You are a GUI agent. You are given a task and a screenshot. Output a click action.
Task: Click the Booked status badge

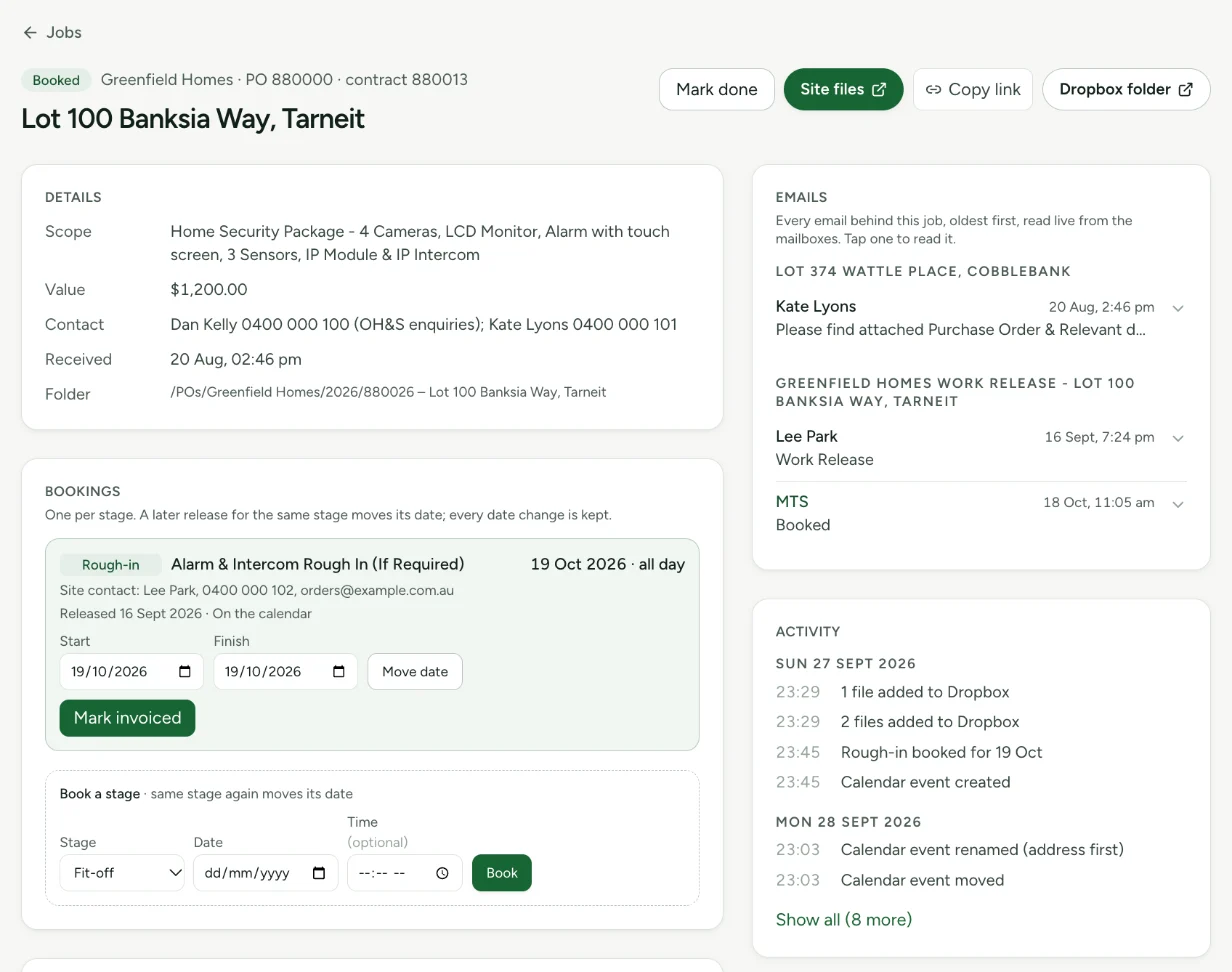pyautogui.click(x=56, y=80)
